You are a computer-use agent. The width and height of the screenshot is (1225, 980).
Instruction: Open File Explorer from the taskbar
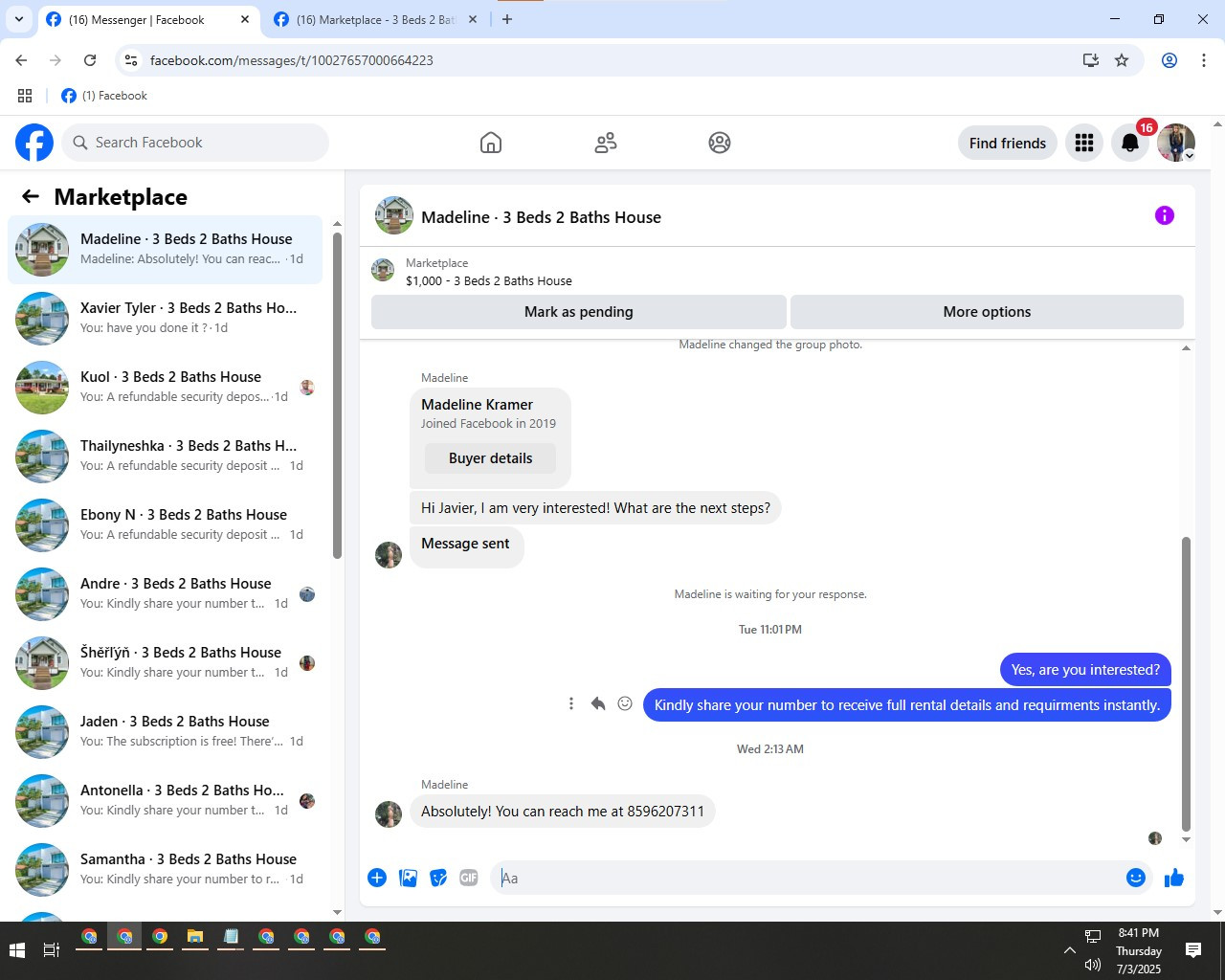click(195, 937)
